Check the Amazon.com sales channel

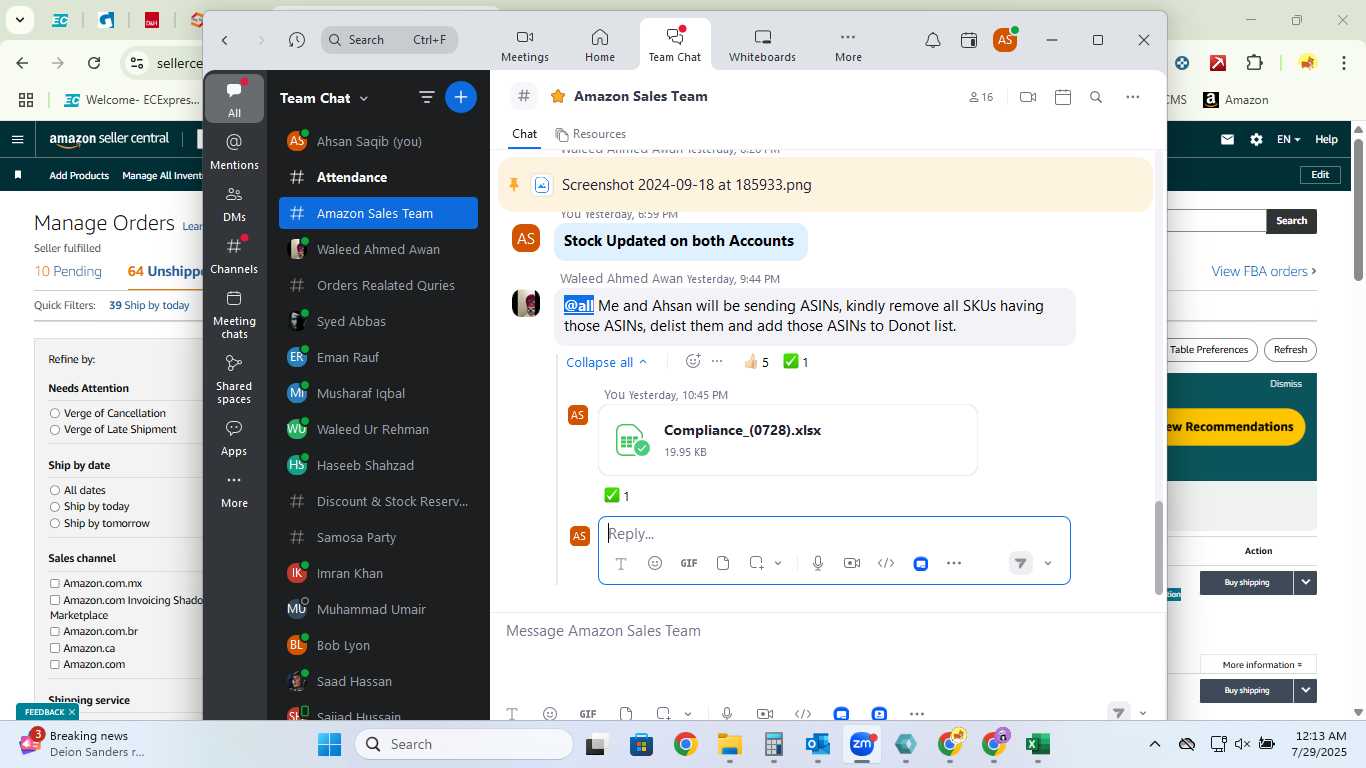click(55, 664)
